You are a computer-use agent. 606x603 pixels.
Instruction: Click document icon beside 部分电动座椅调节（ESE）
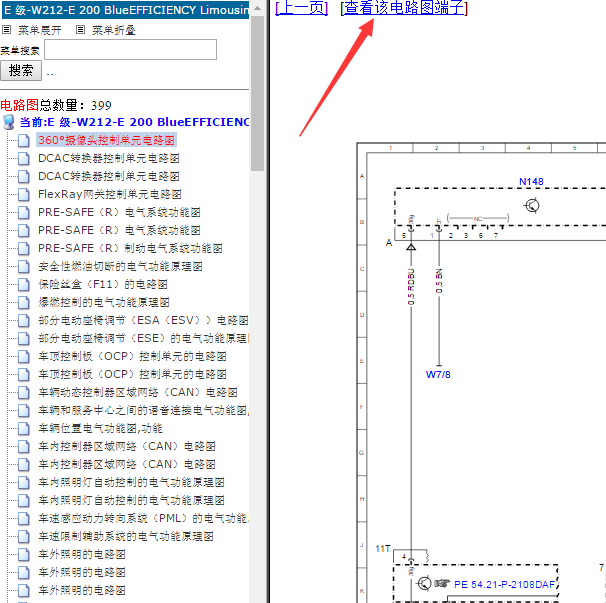[x=24, y=339]
